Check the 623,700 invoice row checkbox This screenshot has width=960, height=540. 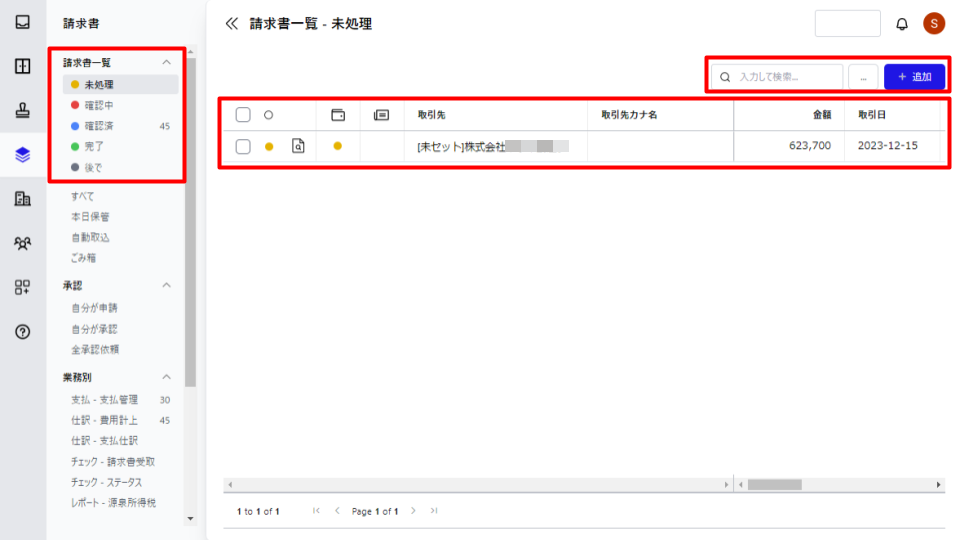coord(243,146)
